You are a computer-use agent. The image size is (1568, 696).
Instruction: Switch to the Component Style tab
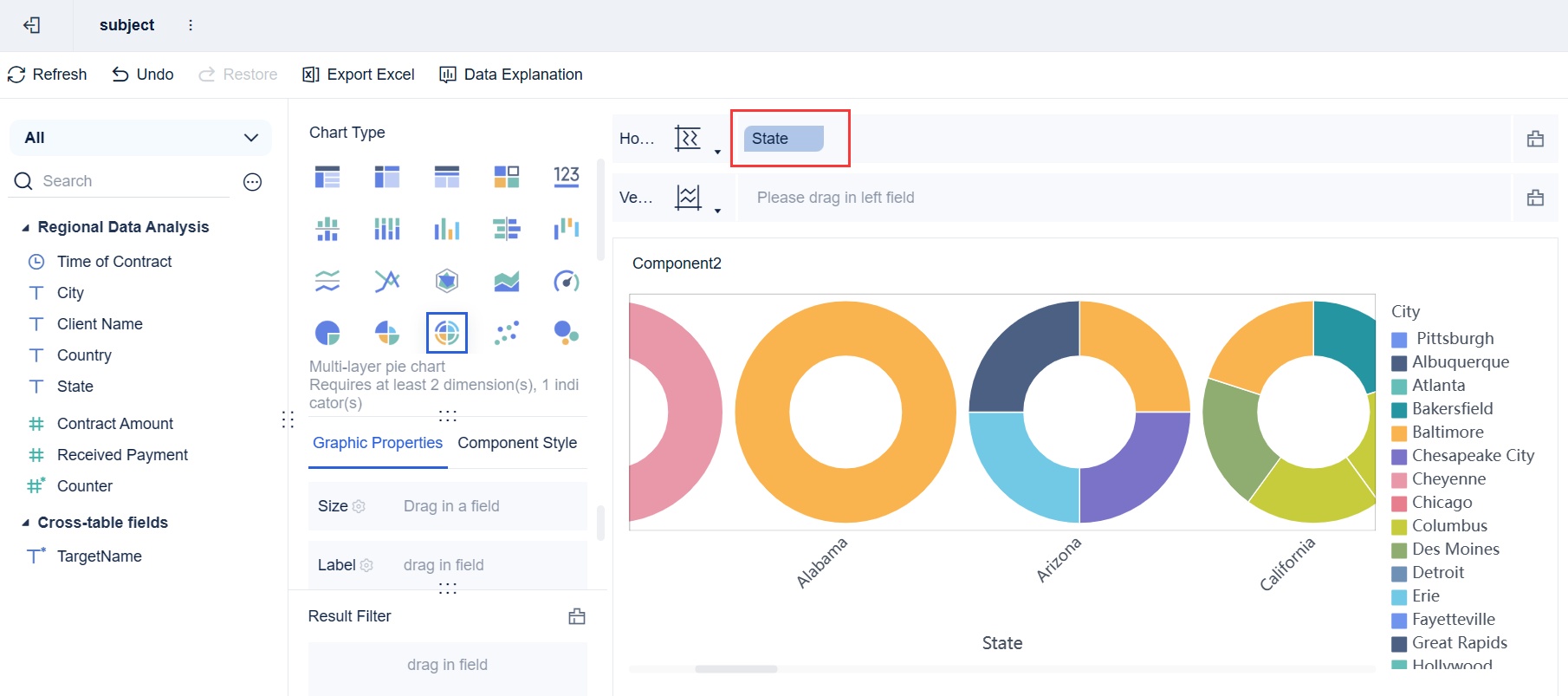[x=517, y=443]
